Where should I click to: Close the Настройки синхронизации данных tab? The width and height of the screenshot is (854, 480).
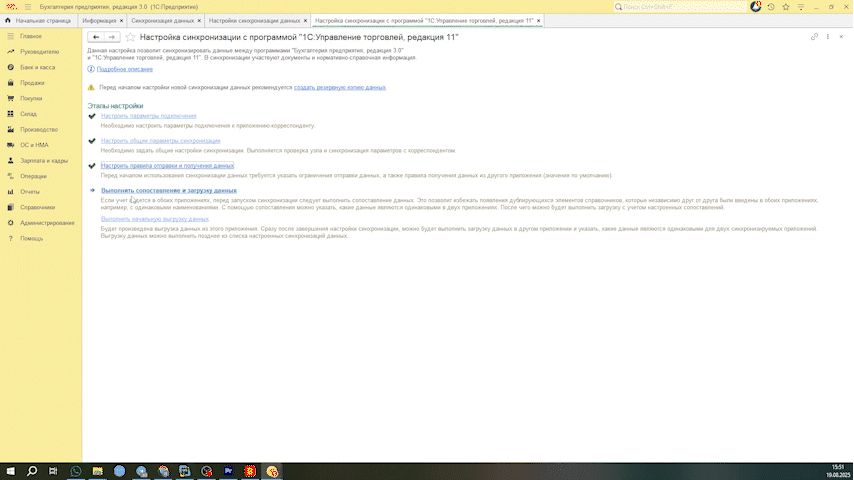306,21
